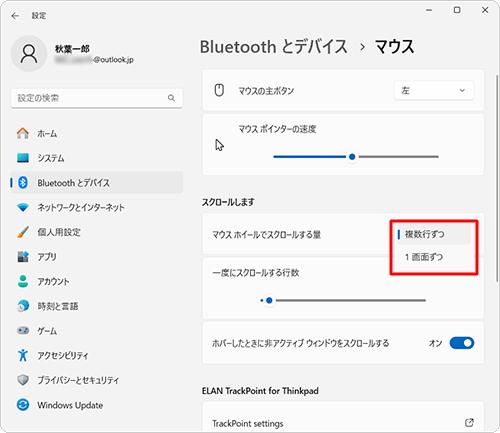Click the 個人用設定 paintbrush icon
The width and height of the screenshot is (500, 433).
click(23, 232)
